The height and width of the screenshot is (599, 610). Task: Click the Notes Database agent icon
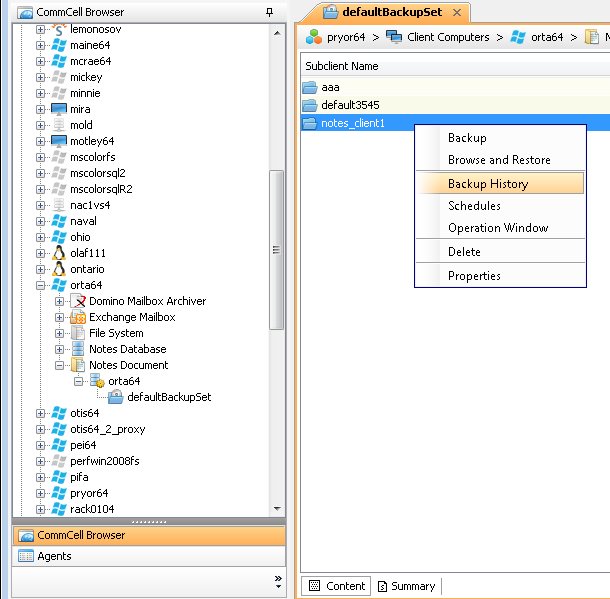(x=78, y=349)
